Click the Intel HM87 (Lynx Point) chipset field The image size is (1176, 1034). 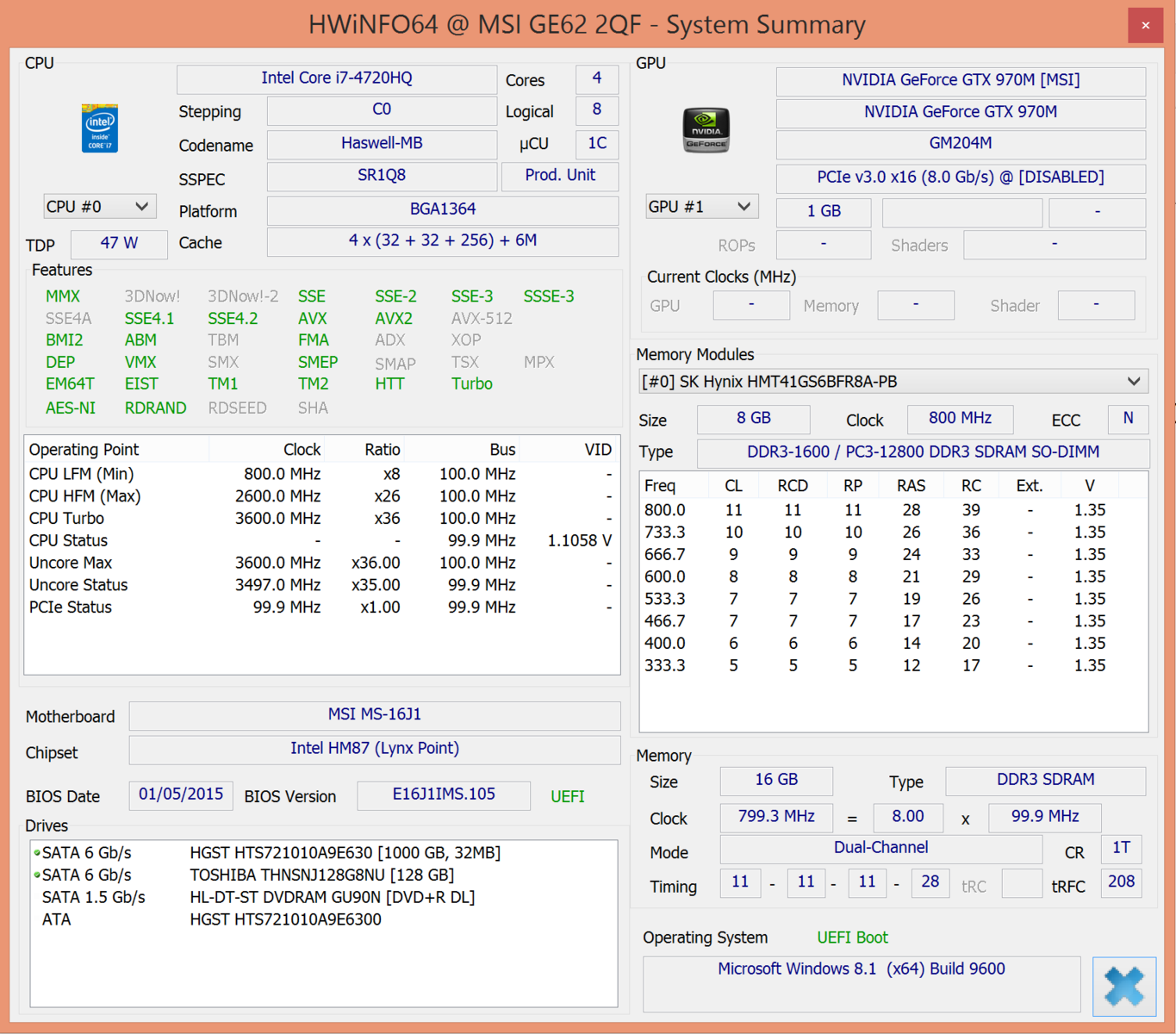pyautogui.click(x=375, y=749)
